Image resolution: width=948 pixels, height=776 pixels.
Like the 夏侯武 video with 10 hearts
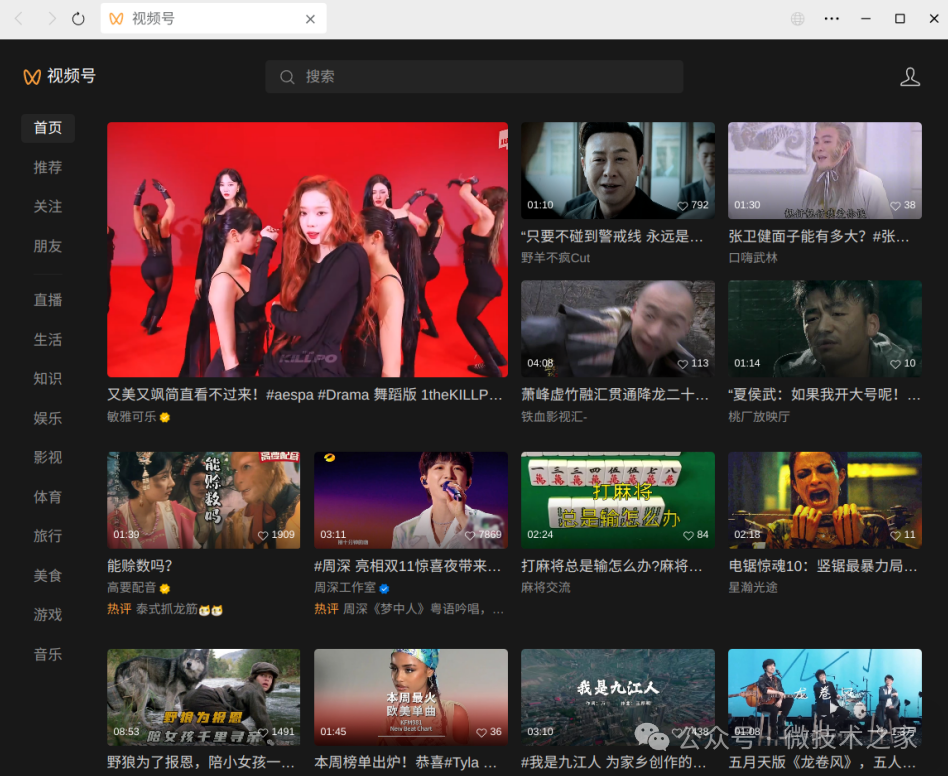pyautogui.click(x=895, y=364)
